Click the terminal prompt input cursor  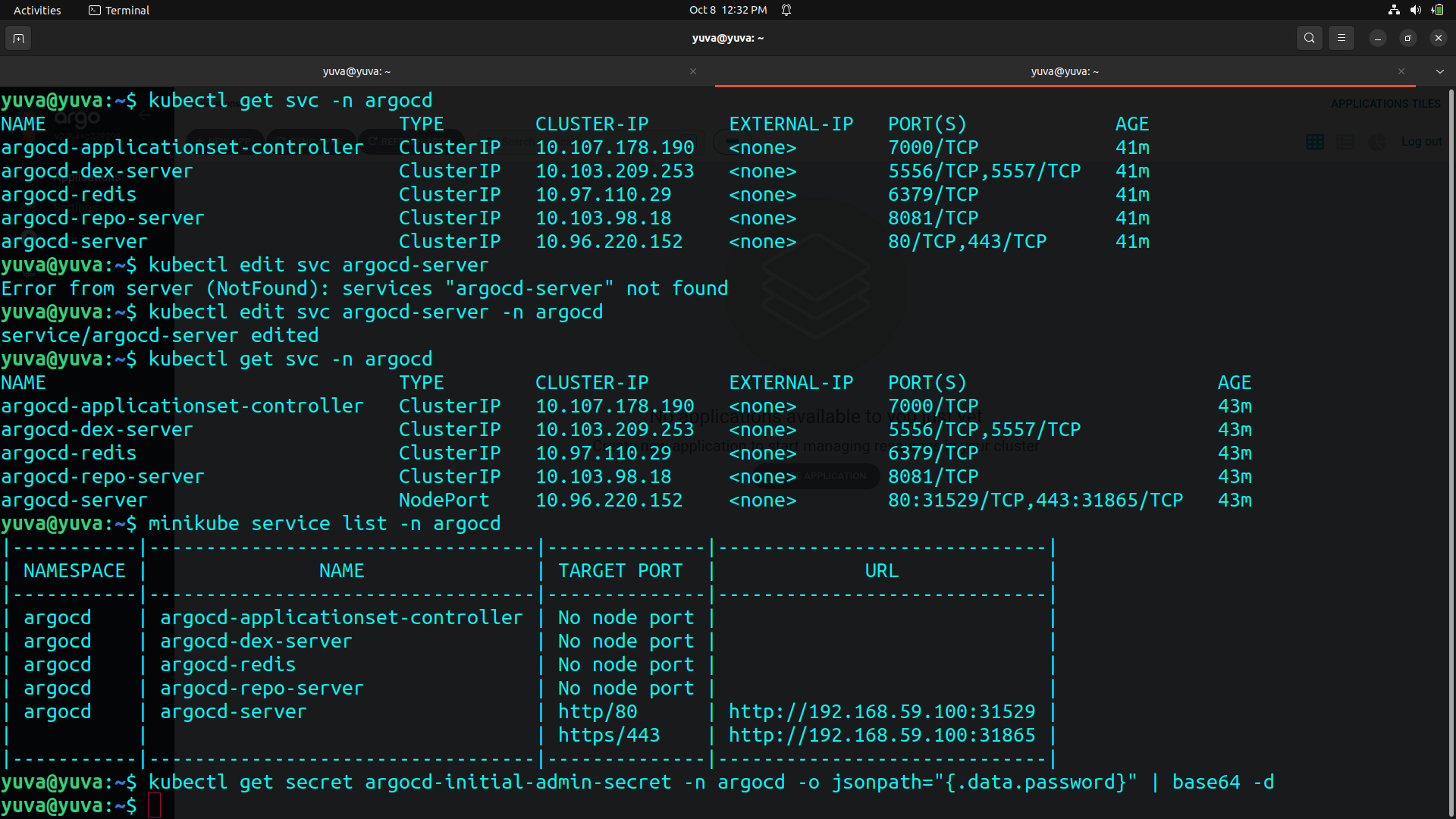point(155,805)
